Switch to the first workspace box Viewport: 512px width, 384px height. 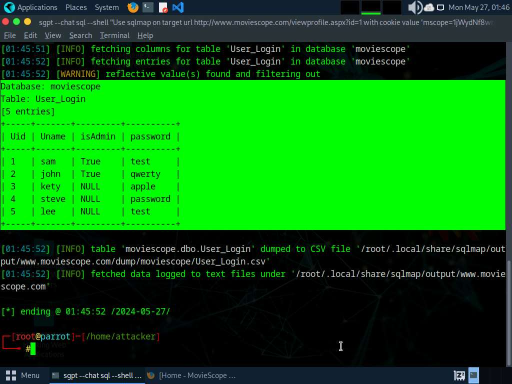350,7
